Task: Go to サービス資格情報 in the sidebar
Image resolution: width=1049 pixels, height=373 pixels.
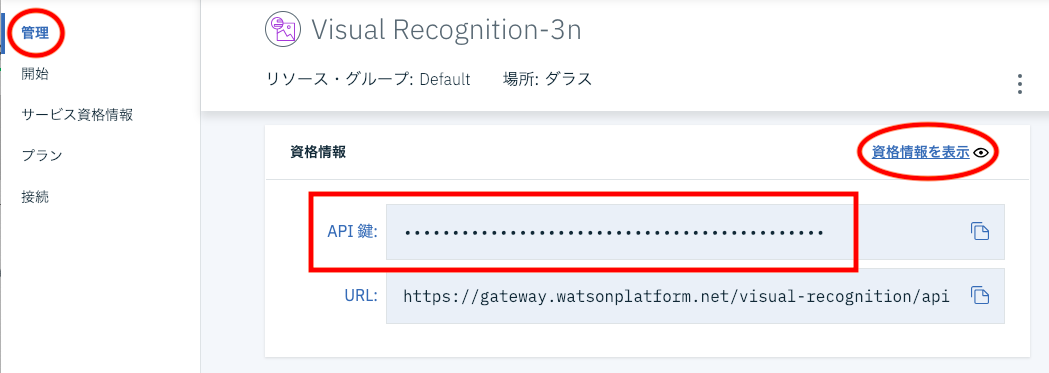Action: pos(77,114)
